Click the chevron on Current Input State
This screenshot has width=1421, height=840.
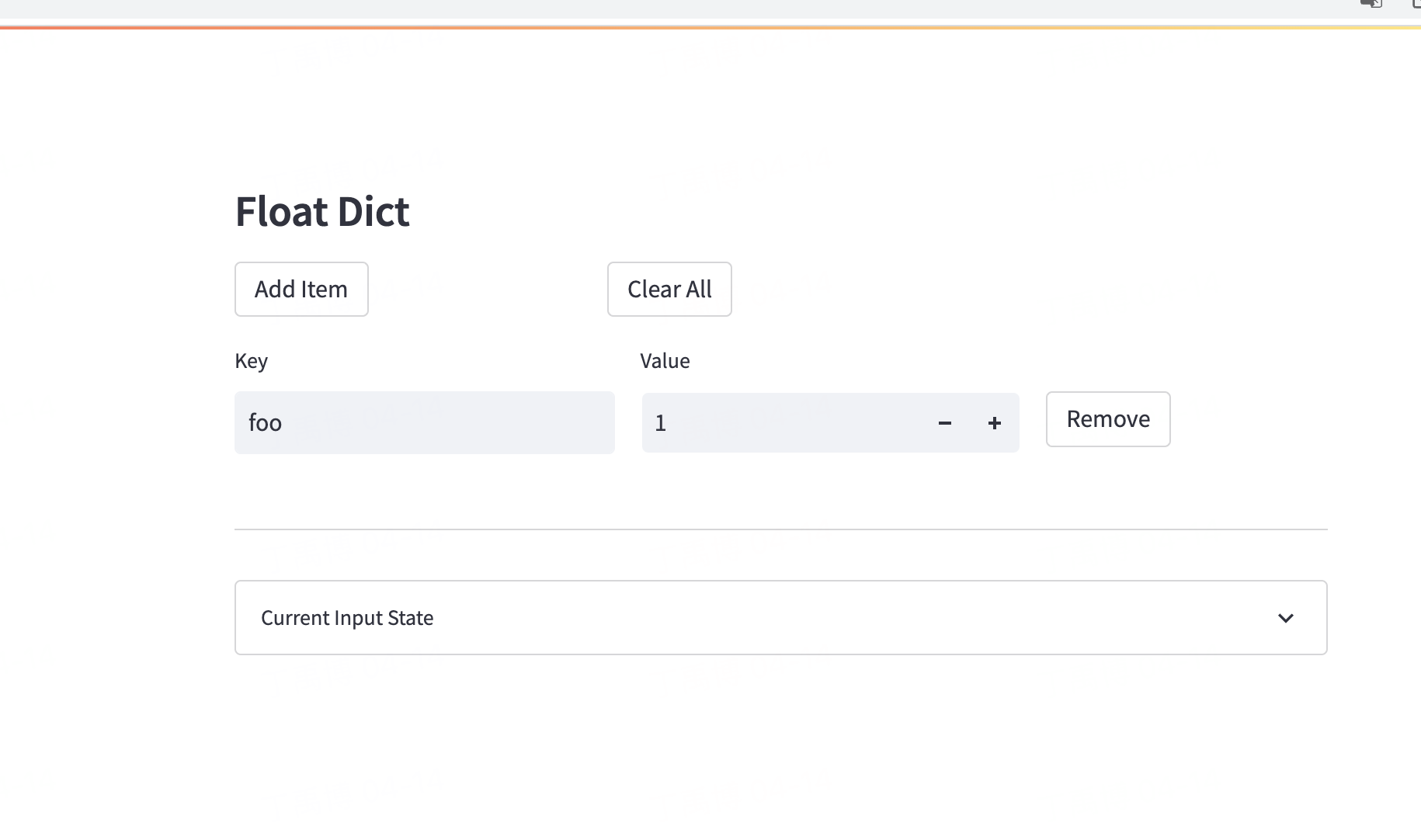(1286, 618)
